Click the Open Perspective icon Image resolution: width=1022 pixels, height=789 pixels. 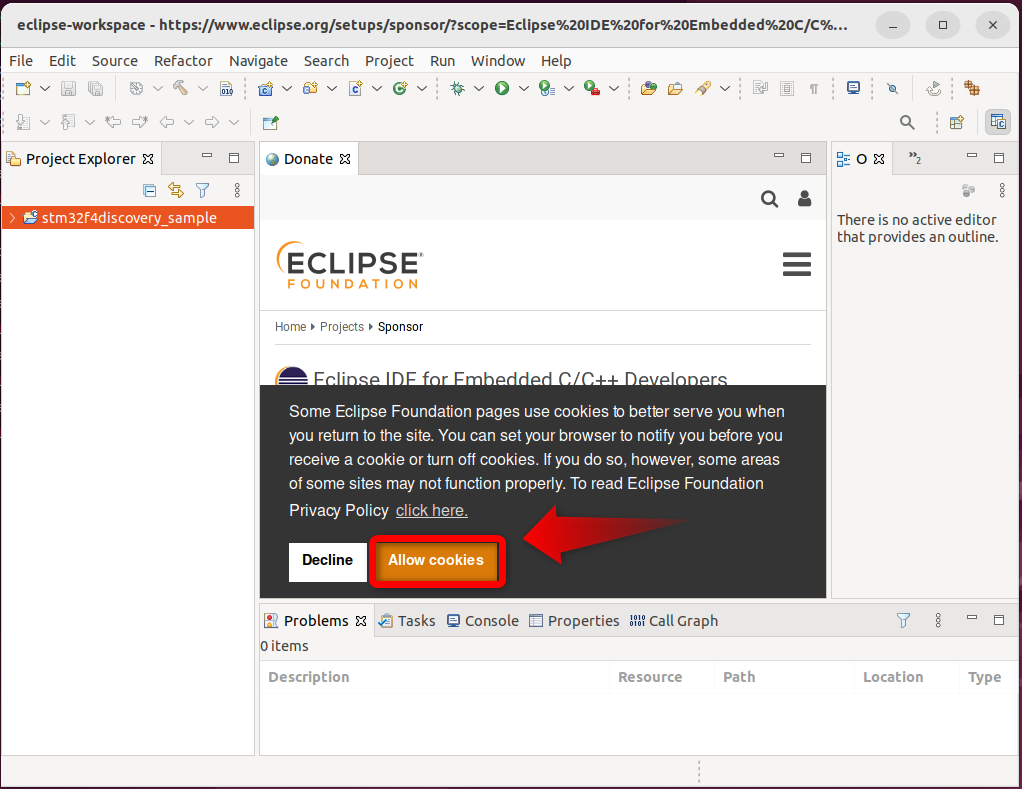(956, 122)
